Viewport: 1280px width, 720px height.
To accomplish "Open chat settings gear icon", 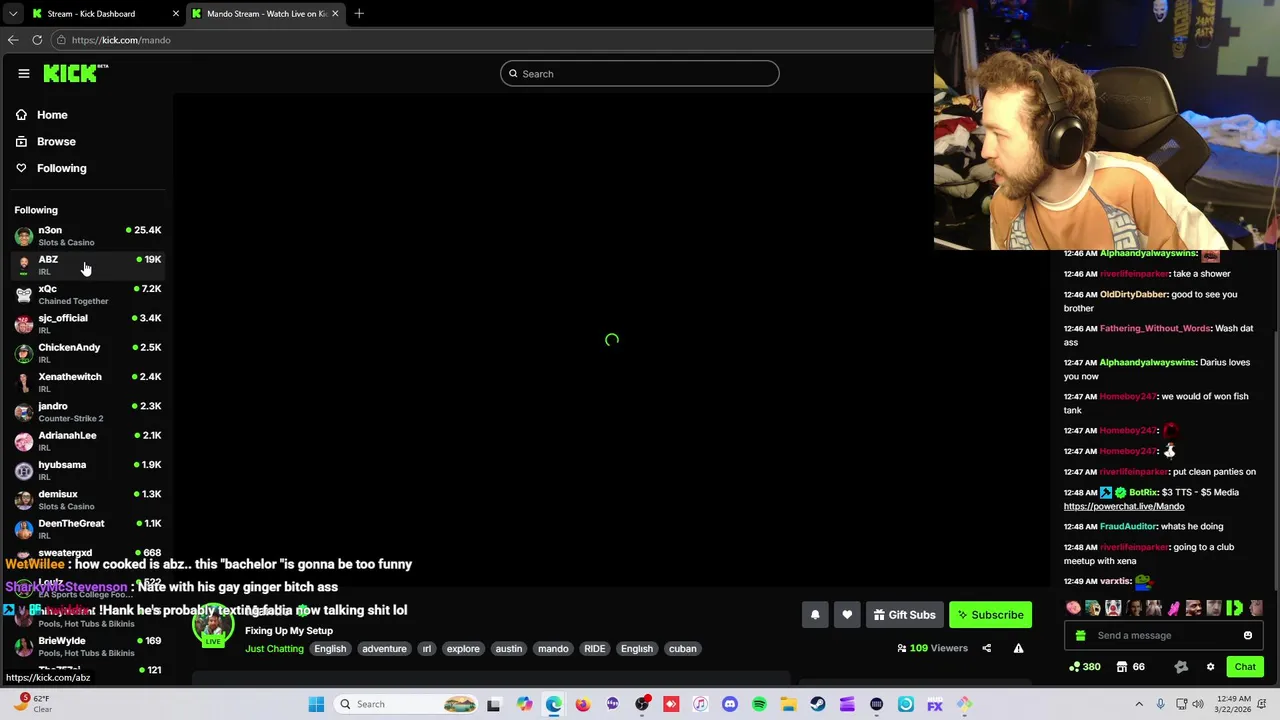I will pos(1210,667).
